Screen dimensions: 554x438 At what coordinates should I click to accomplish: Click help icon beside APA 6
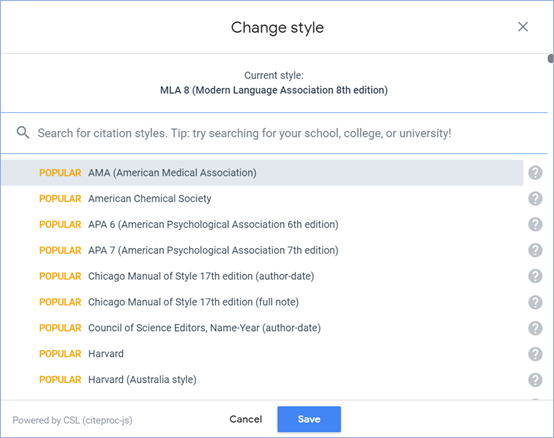point(535,224)
